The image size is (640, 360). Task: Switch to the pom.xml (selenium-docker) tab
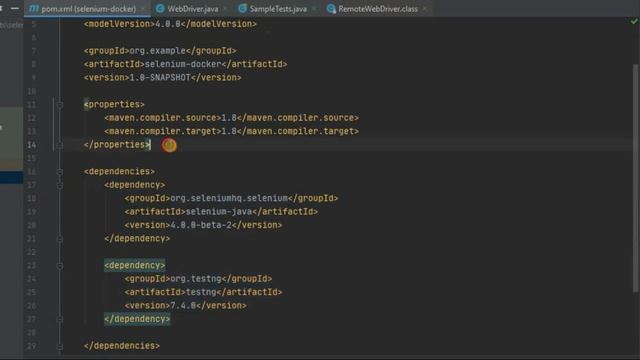[88, 9]
